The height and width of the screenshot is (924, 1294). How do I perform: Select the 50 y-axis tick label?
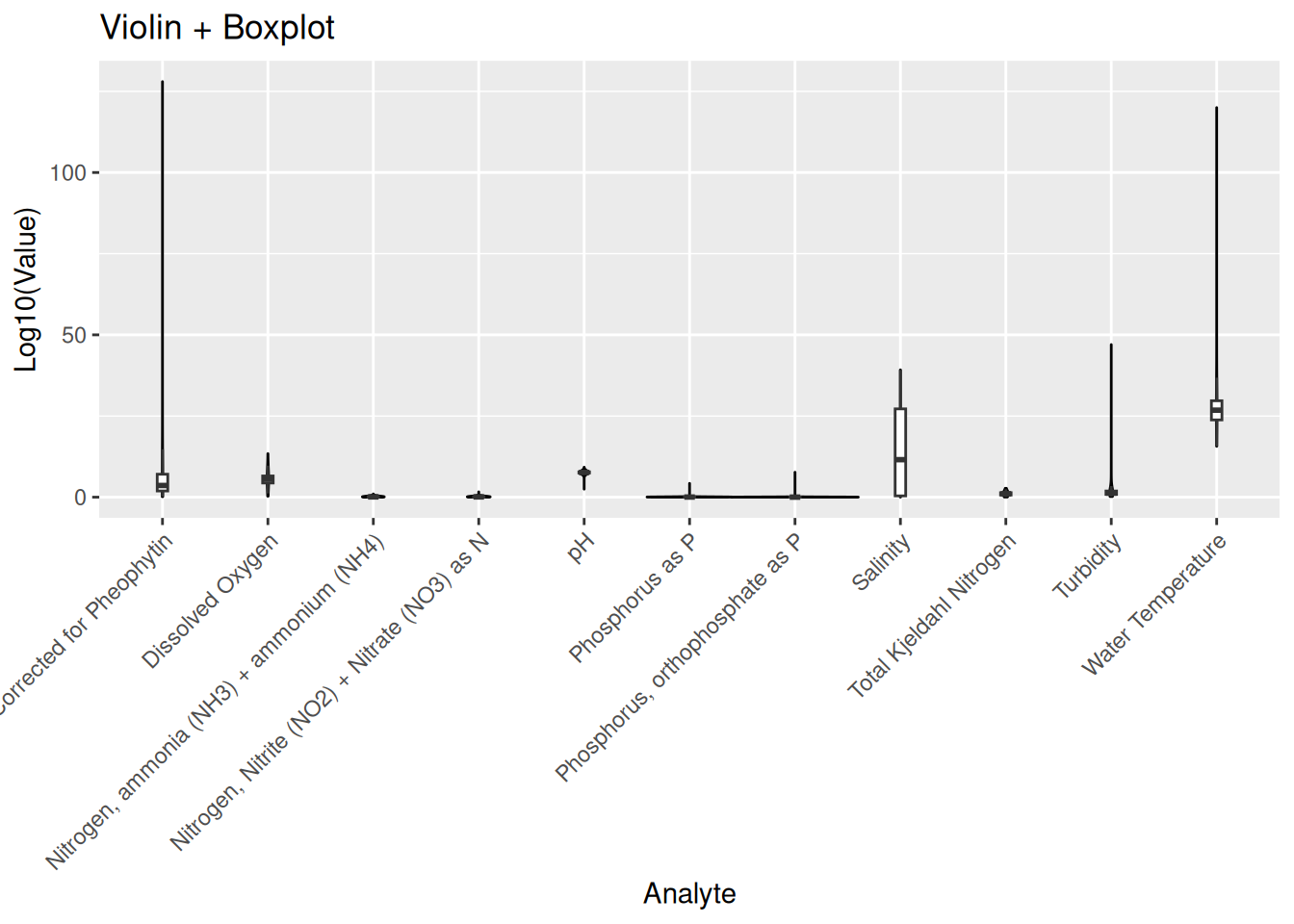[x=75, y=336]
